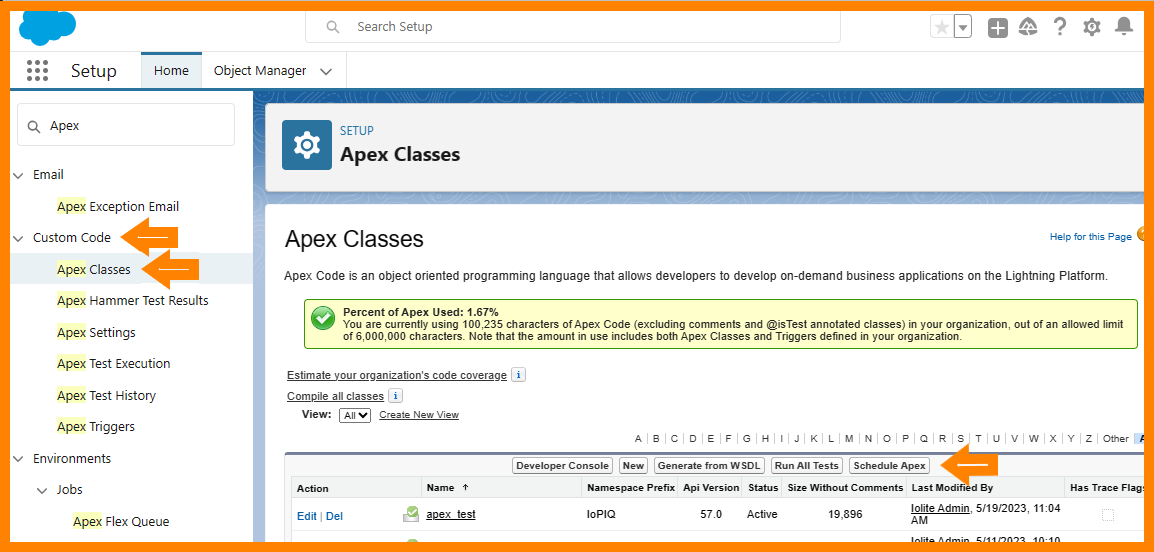Click Run All Tests button
This screenshot has width=1154, height=552.
[x=807, y=465]
